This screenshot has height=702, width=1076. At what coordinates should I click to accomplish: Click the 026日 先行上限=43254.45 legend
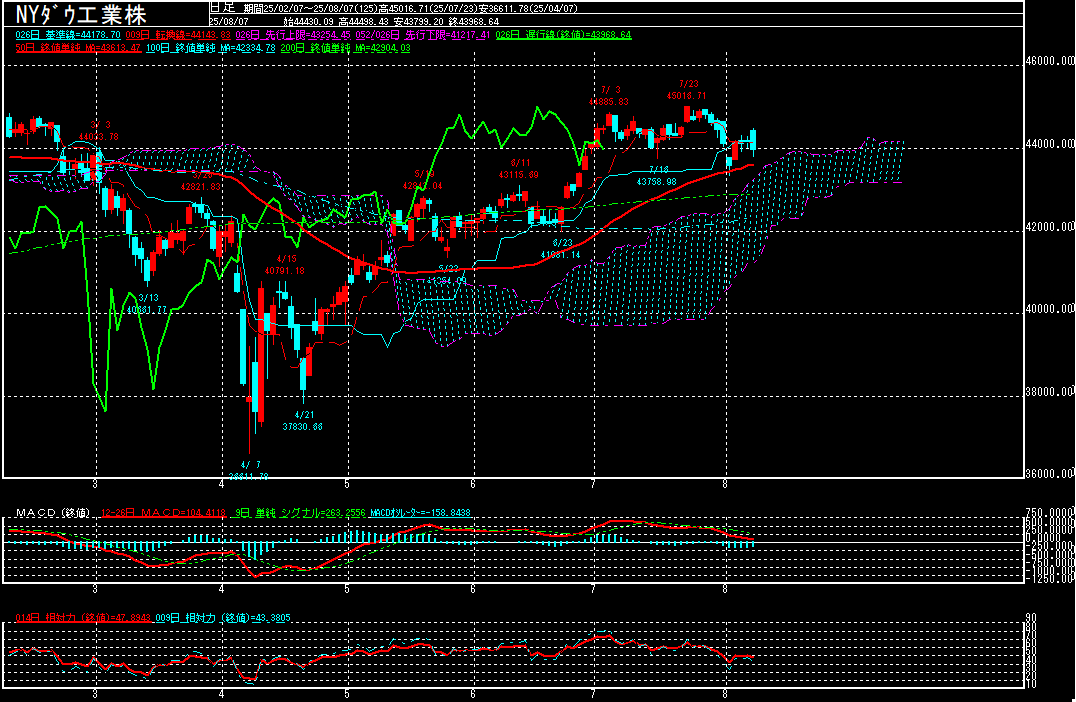pos(293,34)
